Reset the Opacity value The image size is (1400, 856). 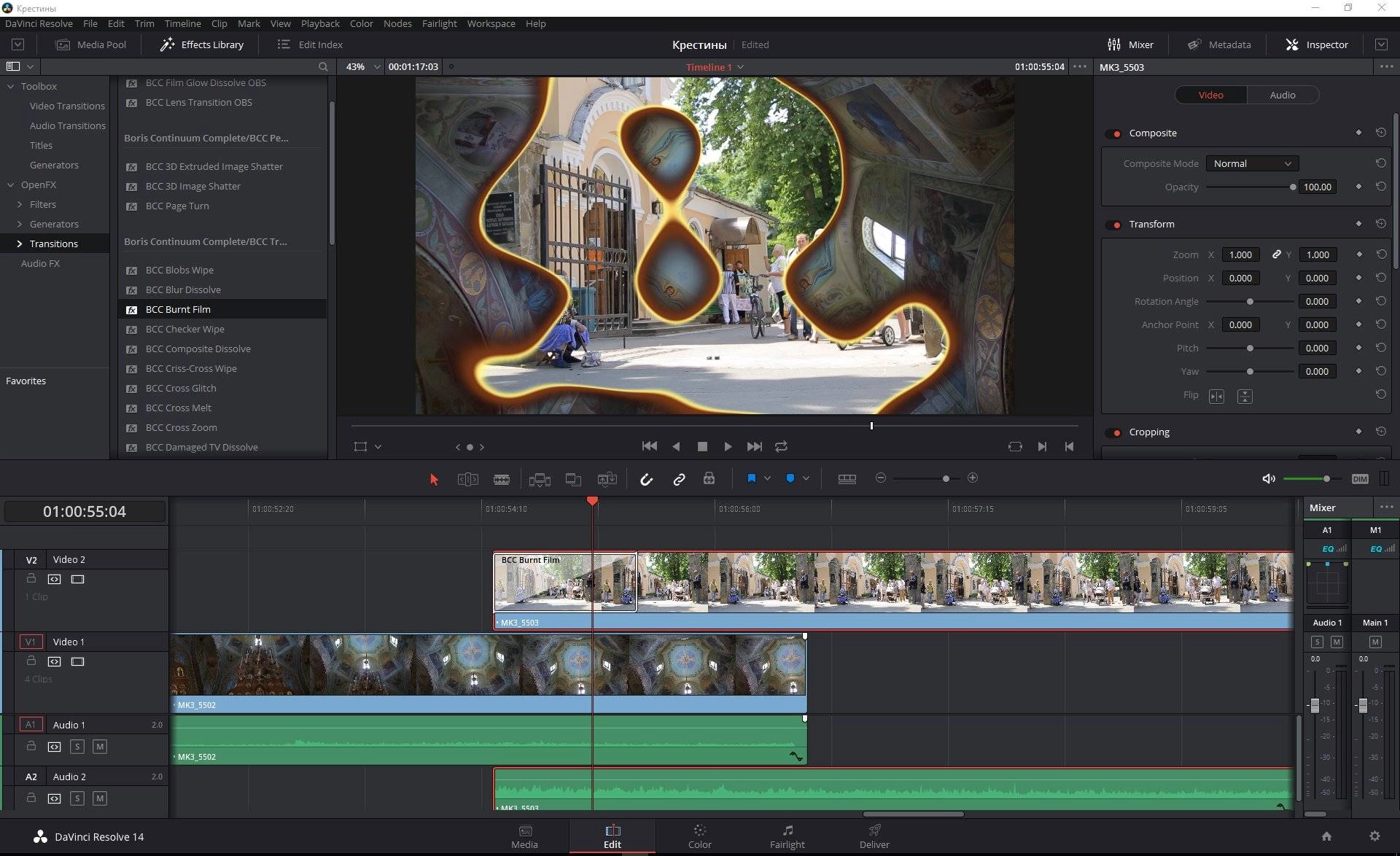pyautogui.click(x=1380, y=187)
